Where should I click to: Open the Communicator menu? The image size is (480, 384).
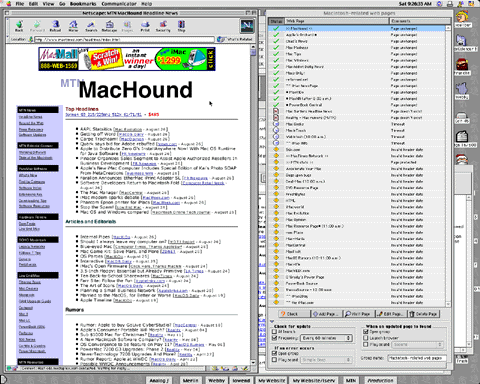click(x=119, y=4)
